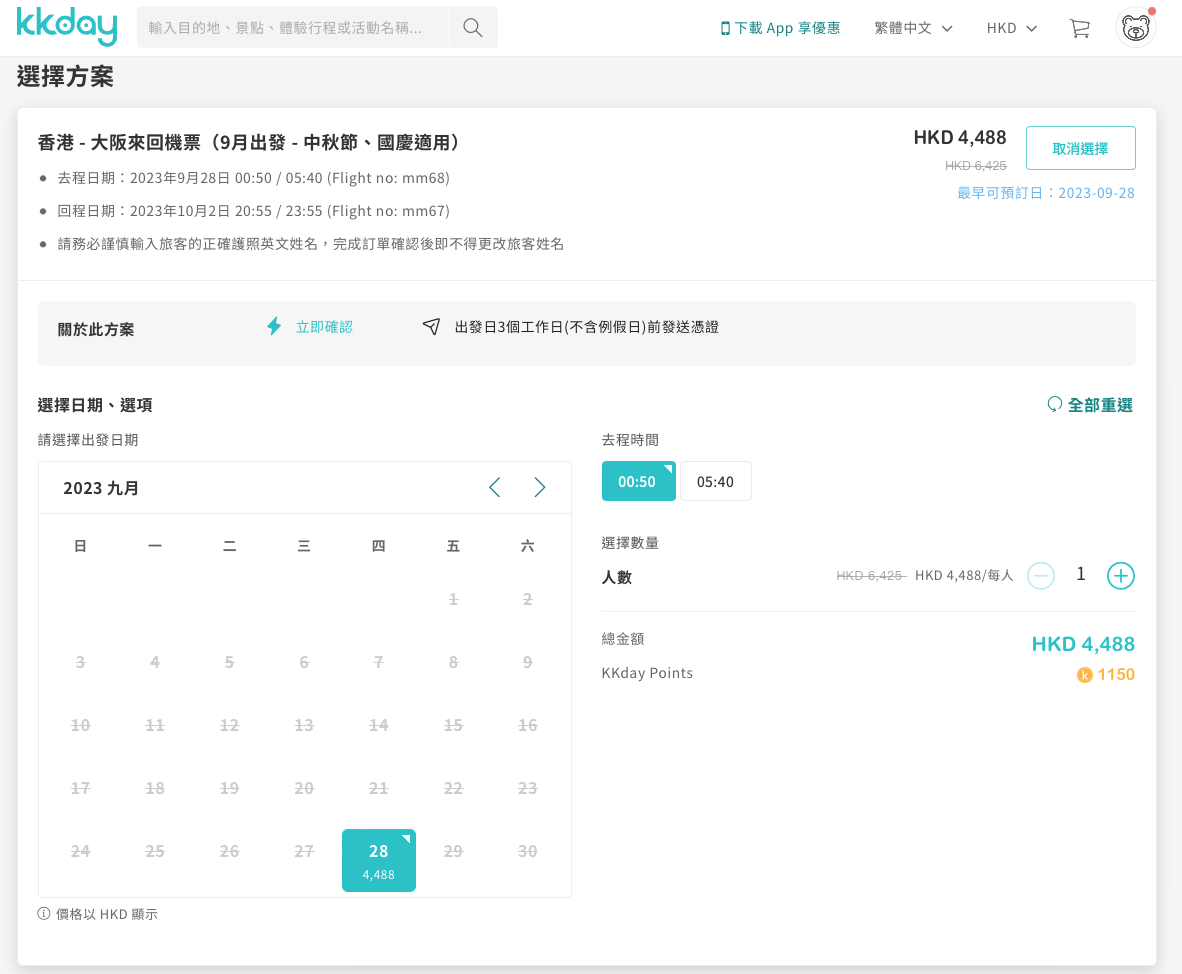
Task: Click 全部重選 to reset selections
Action: click(x=1090, y=405)
